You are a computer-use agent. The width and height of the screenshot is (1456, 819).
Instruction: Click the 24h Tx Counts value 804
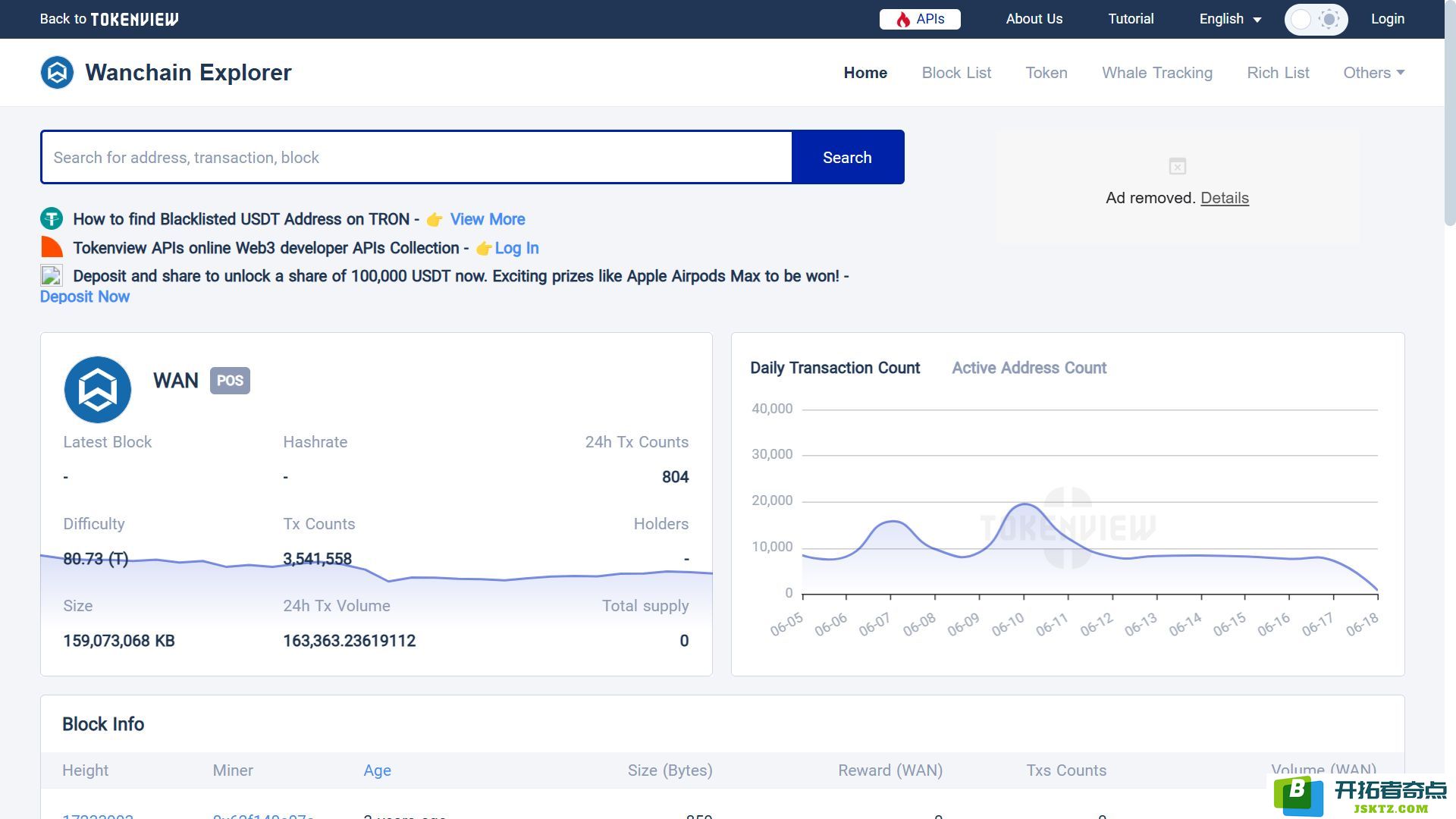[x=675, y=477]
